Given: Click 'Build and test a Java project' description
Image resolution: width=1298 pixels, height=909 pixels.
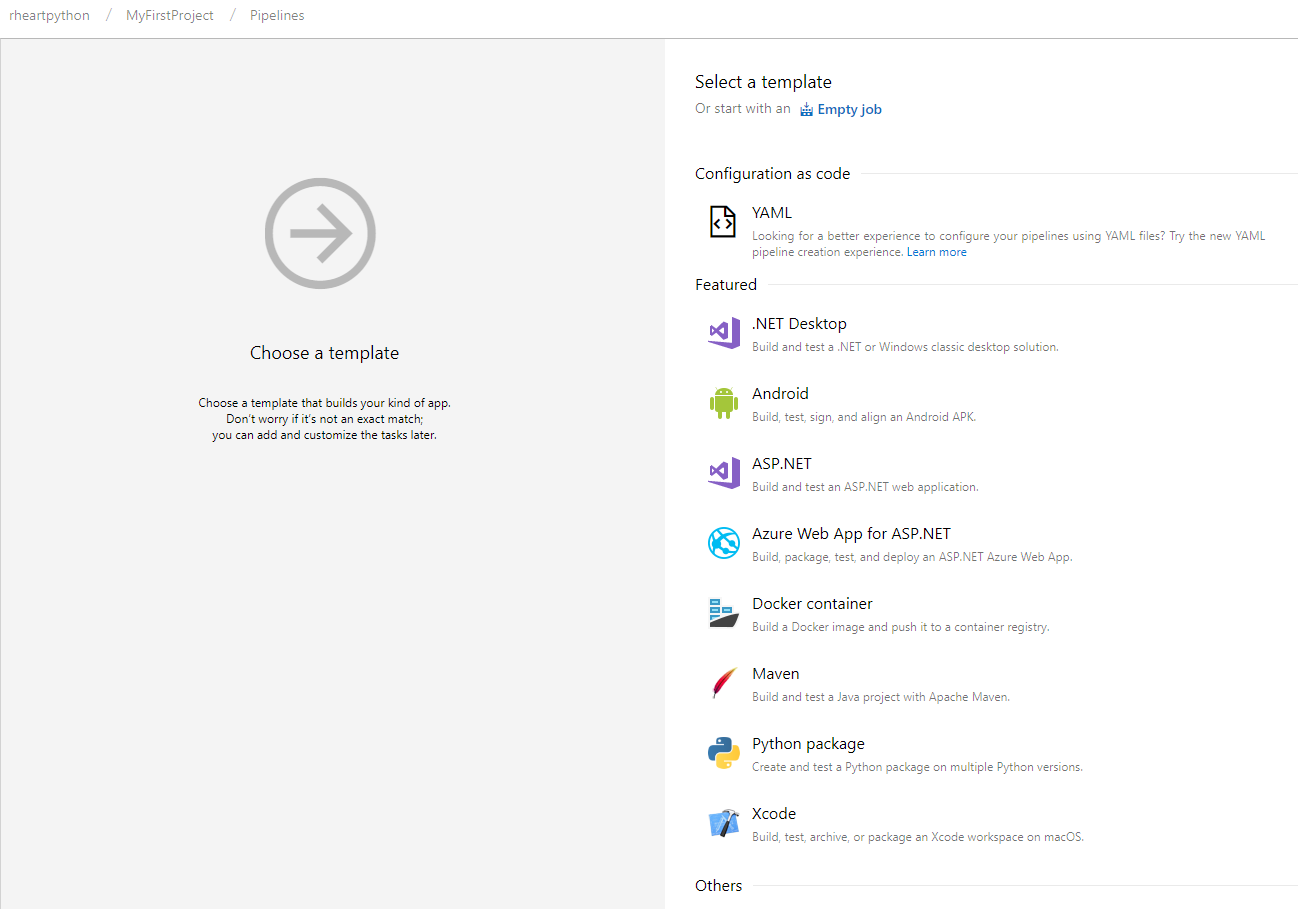Looking at the screenshot, I should coord(881,697).
